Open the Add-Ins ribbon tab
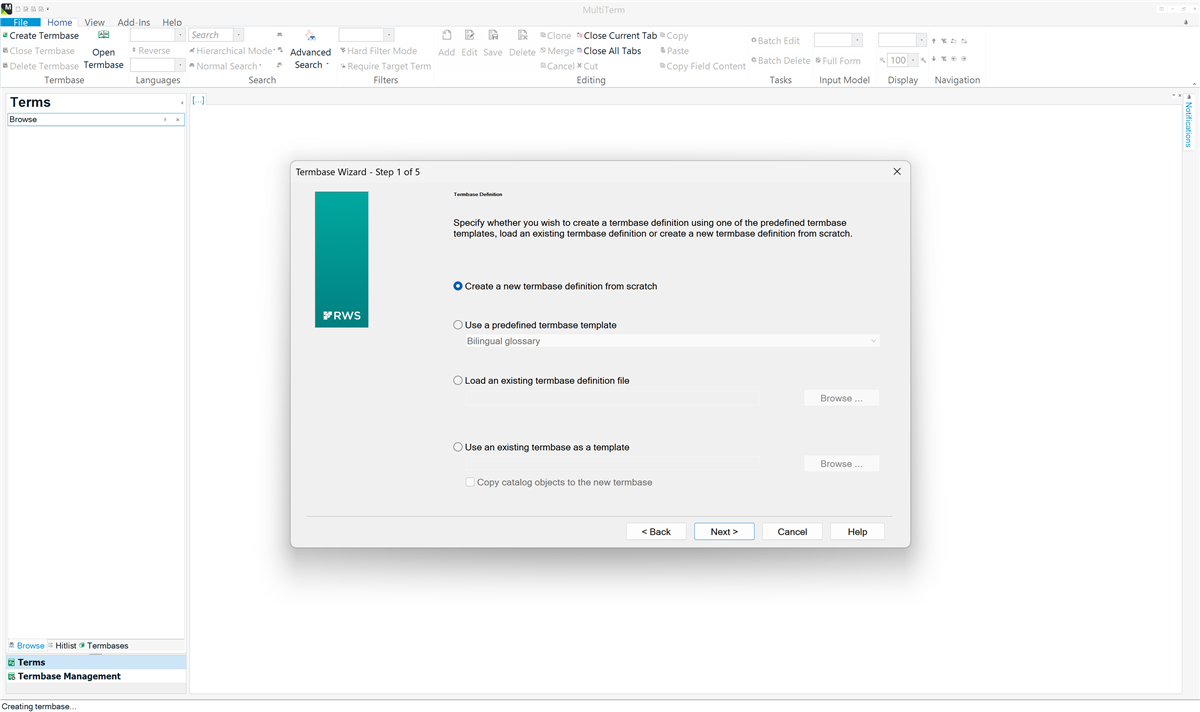Viewport: 1200px width, 712px height. coord(134,22)
